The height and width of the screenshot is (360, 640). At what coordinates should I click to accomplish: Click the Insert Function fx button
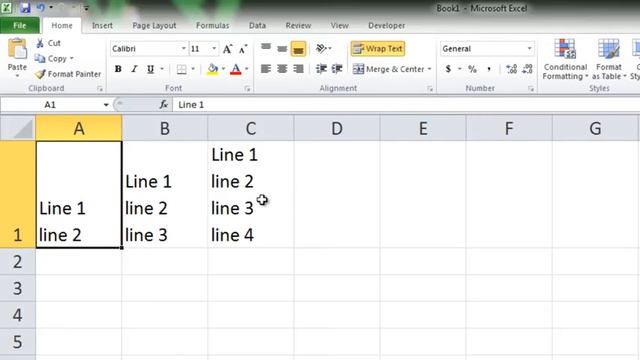(x=163, y=105)
